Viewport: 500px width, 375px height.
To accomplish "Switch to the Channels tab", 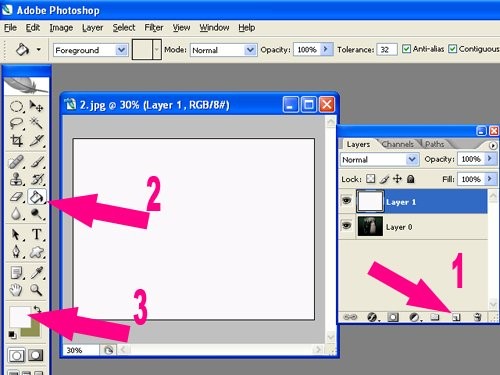I will pos(398,144).
